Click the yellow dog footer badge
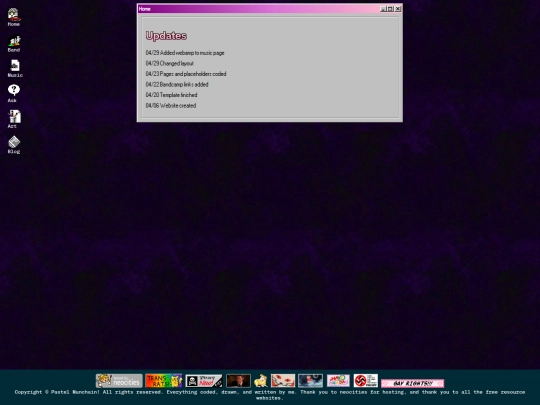The image size is (540, 405). [261, 381]
